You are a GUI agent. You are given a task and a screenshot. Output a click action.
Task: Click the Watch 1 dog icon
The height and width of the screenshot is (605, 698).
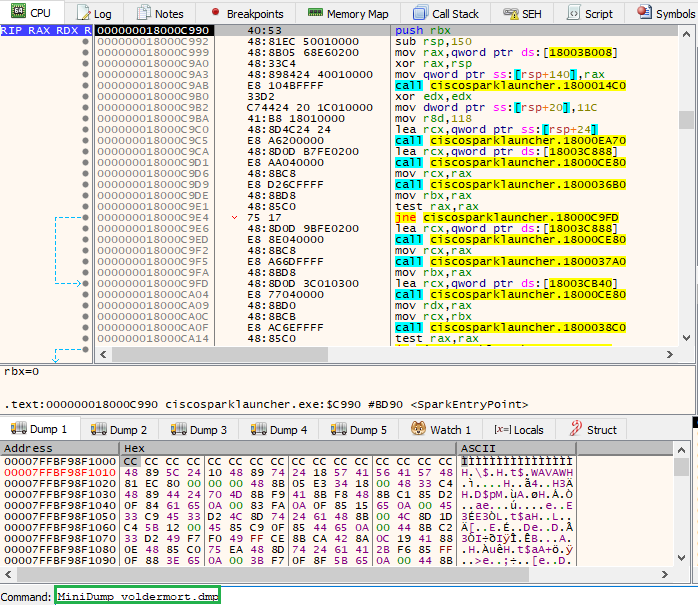pyautogui.click(x=418, y=428)
